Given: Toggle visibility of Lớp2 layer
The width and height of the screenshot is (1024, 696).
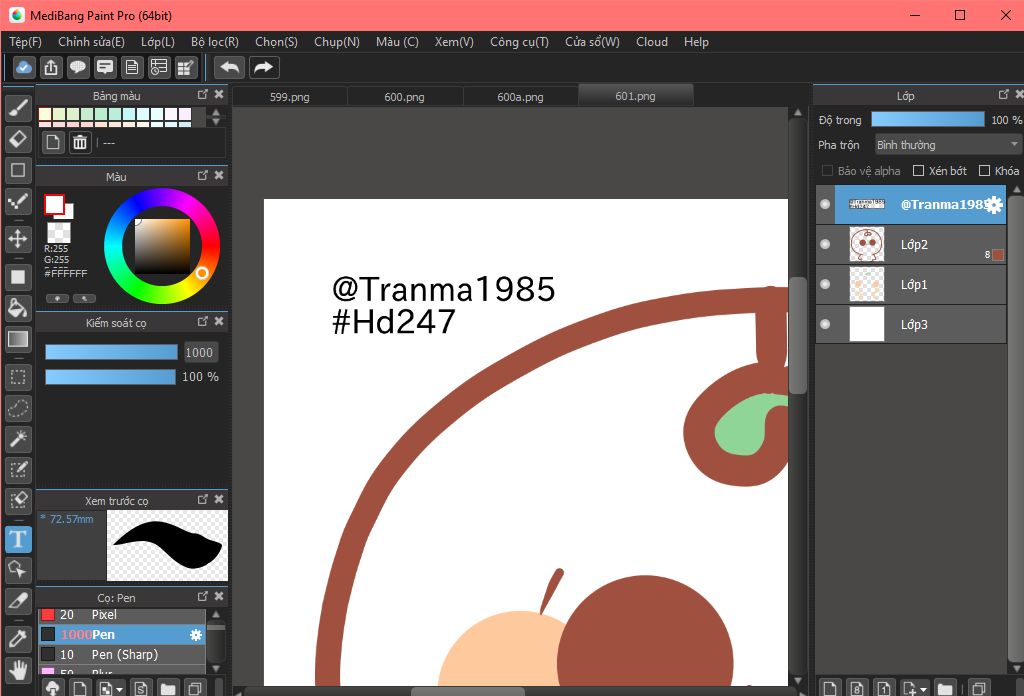Looking at the screenshot, I should coord(825,244).
